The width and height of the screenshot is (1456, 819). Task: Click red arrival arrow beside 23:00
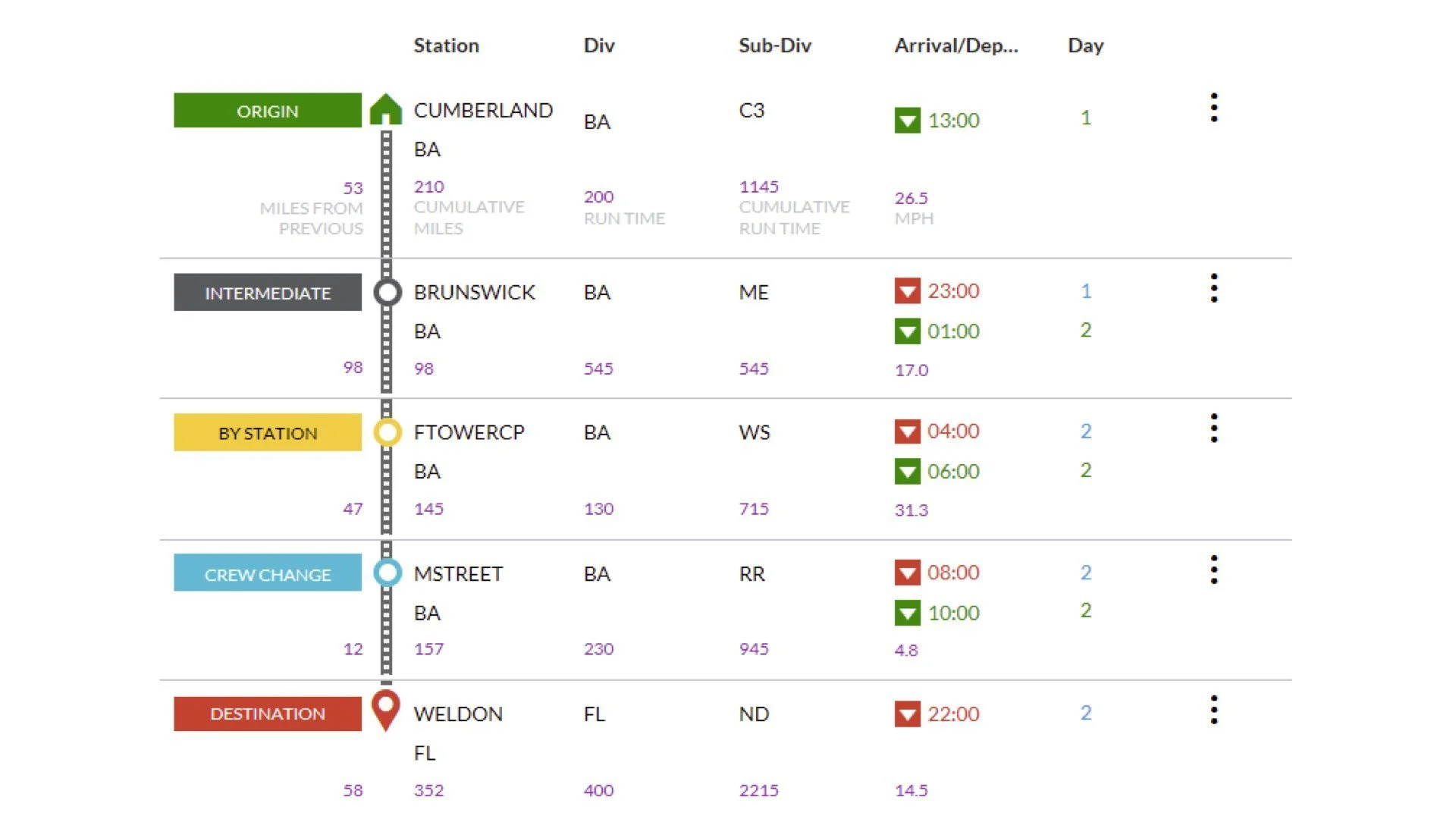click(x=907, y=291)
